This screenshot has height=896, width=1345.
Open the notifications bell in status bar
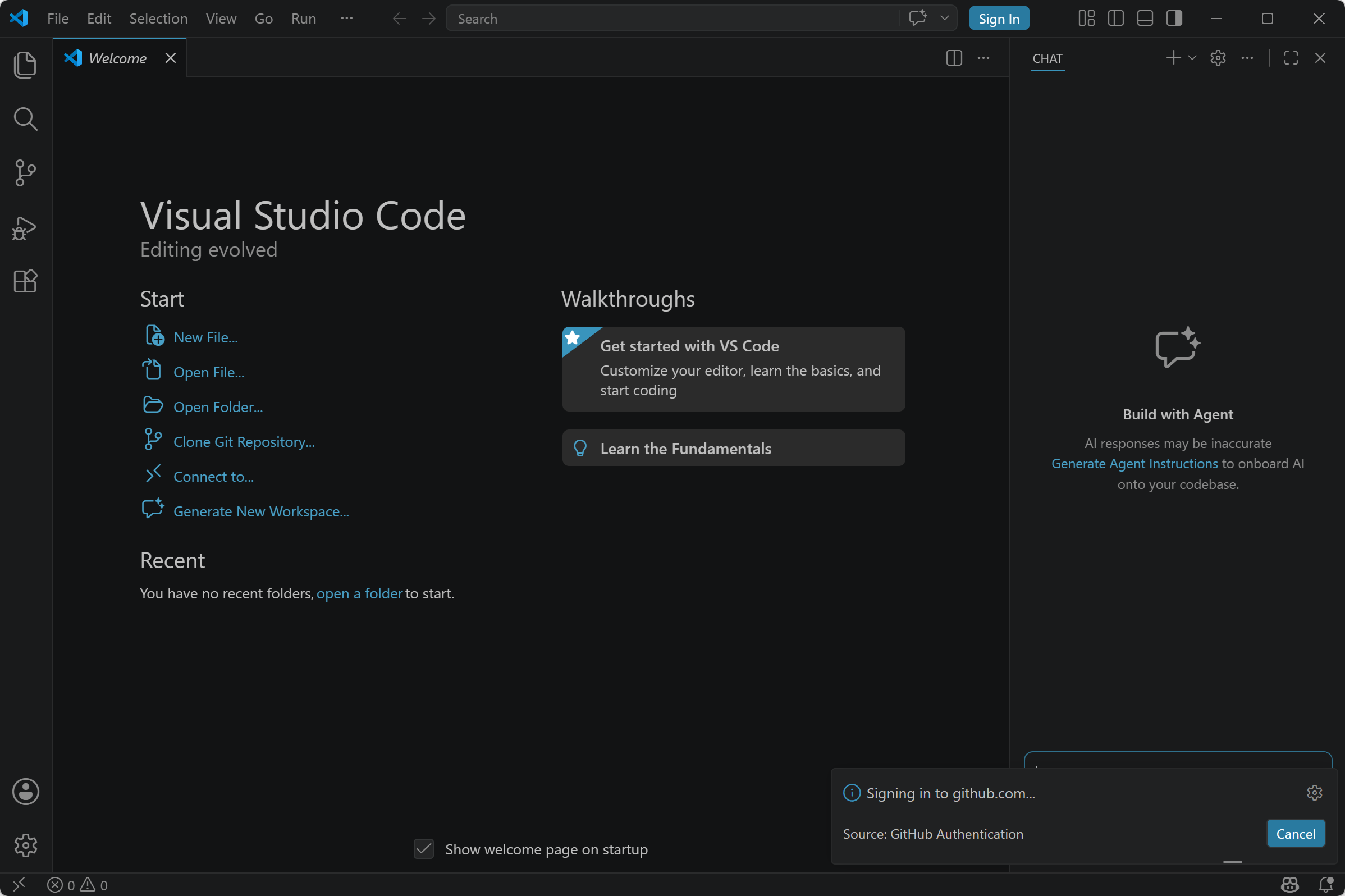1326,885
